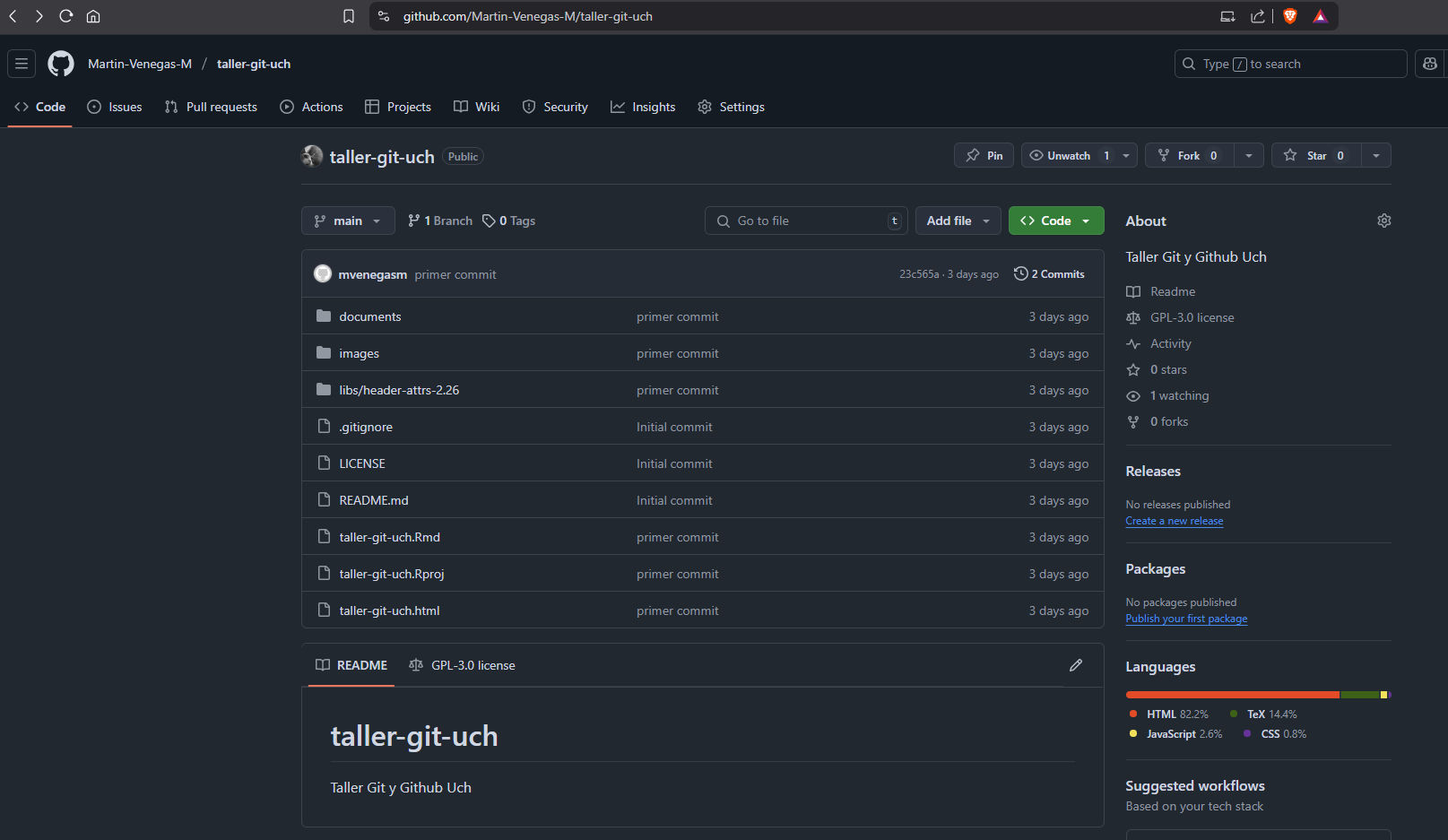Open the Add file dropdown
The height and width of the screenshot is (840, 1448).
[958, 221]
